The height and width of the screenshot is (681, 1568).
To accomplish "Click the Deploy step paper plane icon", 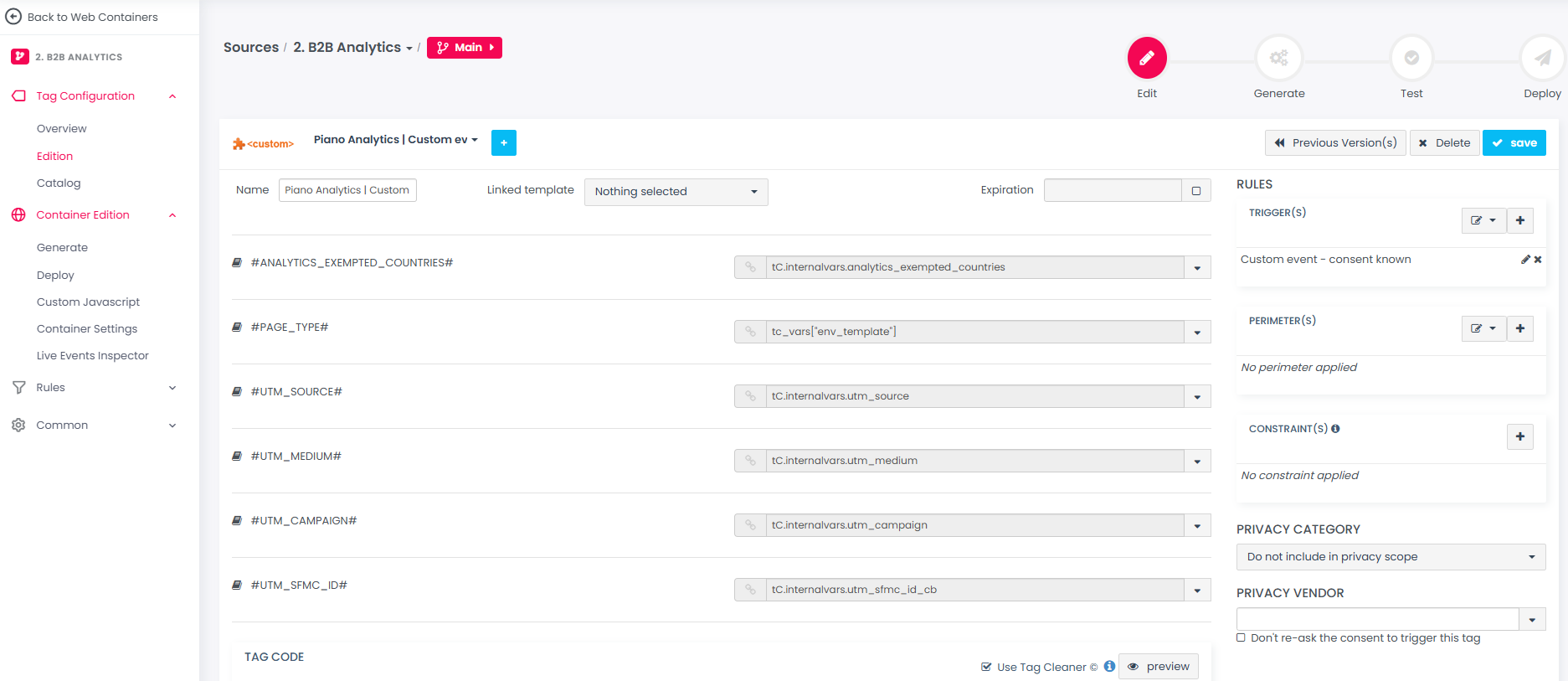I will (1542, 58).
